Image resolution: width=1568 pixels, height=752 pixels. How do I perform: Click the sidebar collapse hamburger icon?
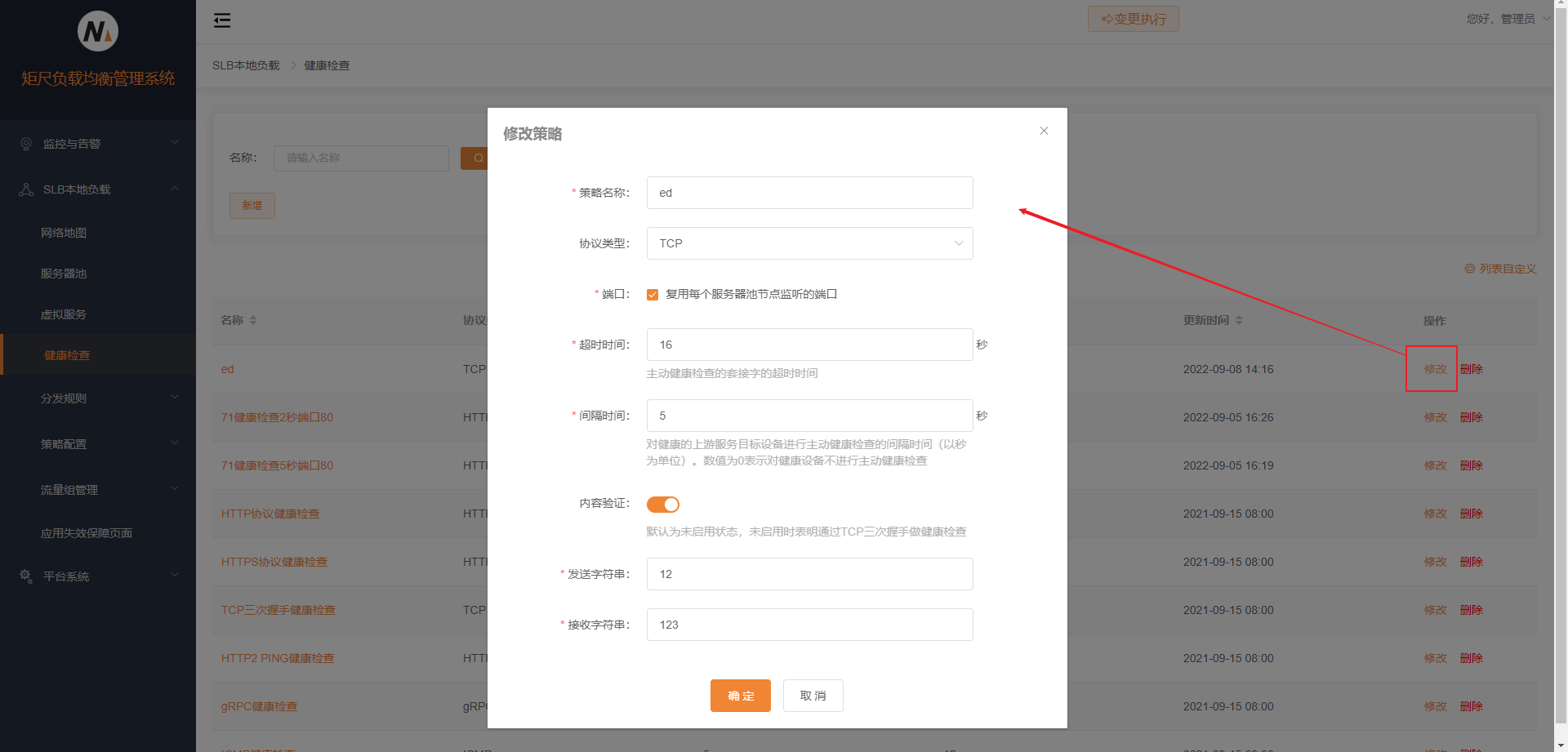click(222, 20)
